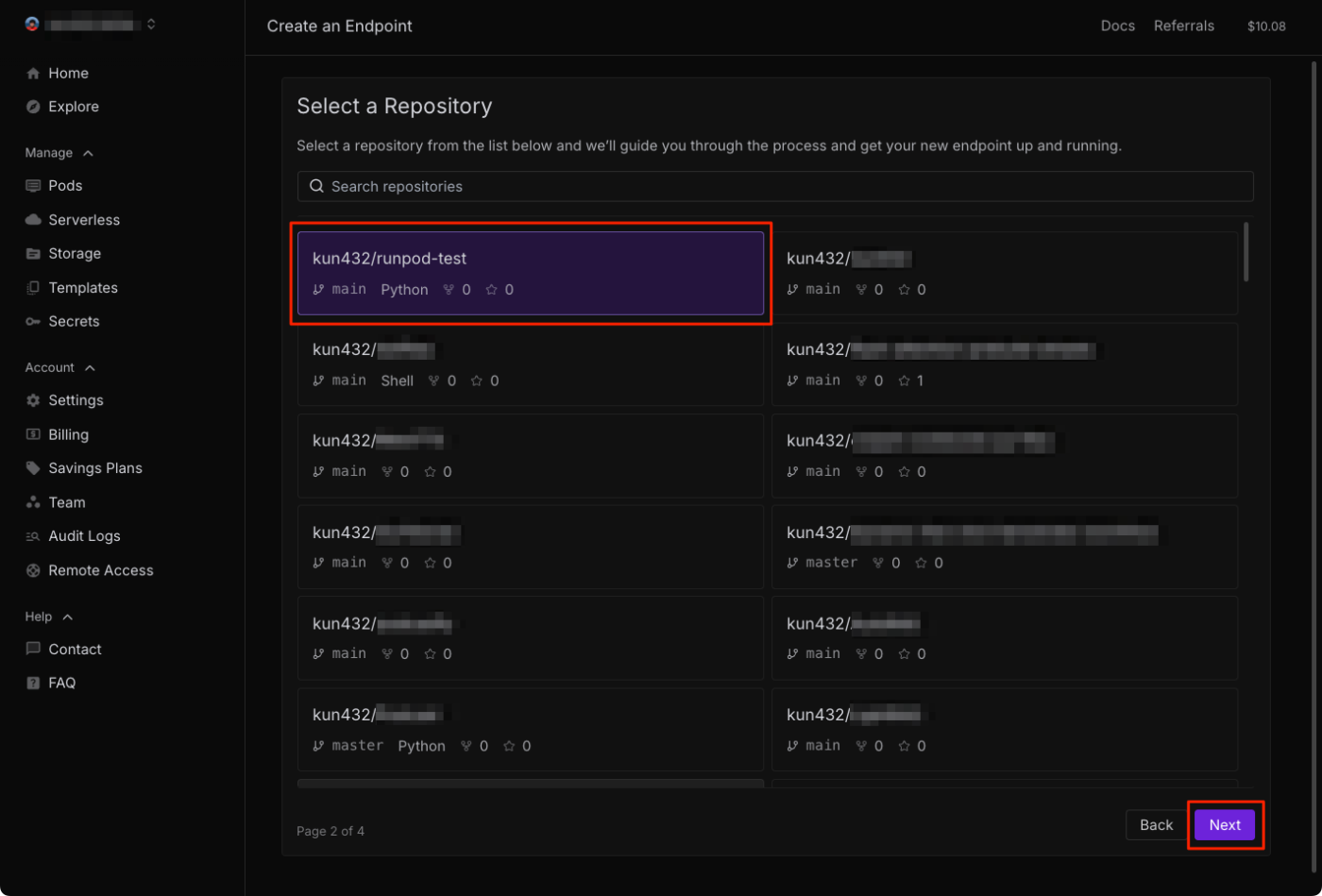The height and width of the screenshot is (896, 1322).
Task: Open Secrets page
Action: pyautogui.click(x=74, y=322)
